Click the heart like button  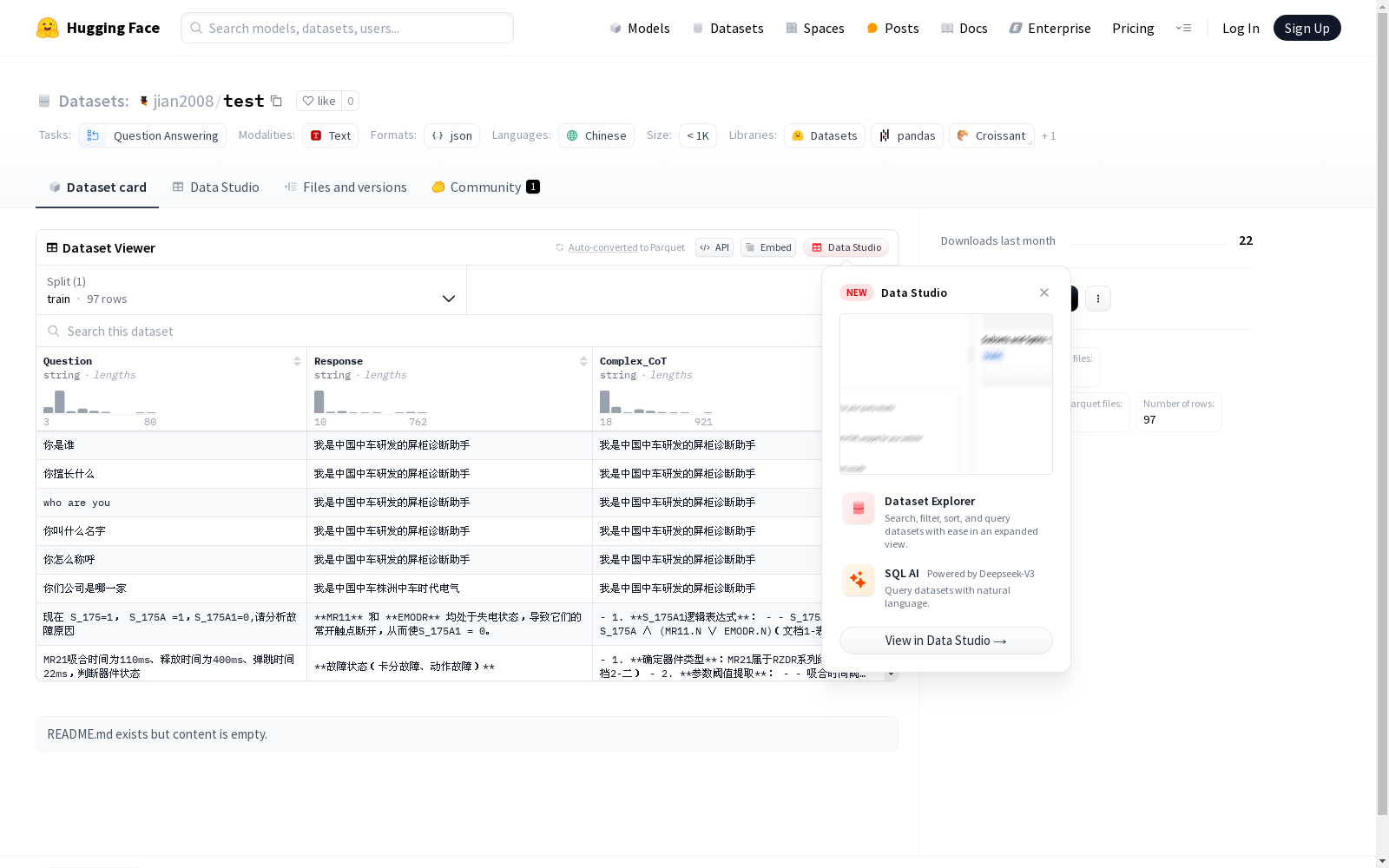coord(319,101)
